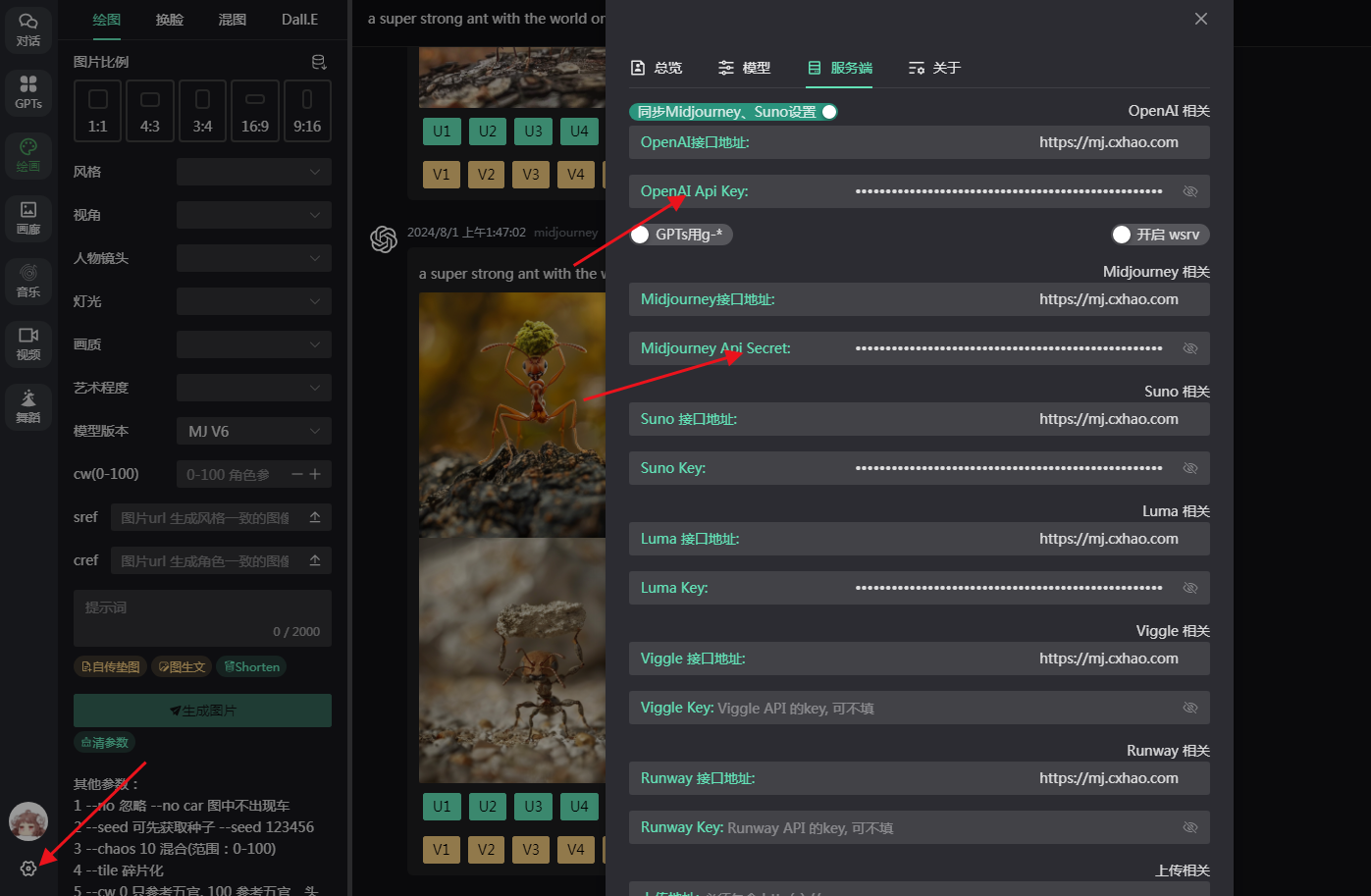Toggle visibility of the Runway Key
Viewport: 1371px width, 896px height.
(1190, 827)
